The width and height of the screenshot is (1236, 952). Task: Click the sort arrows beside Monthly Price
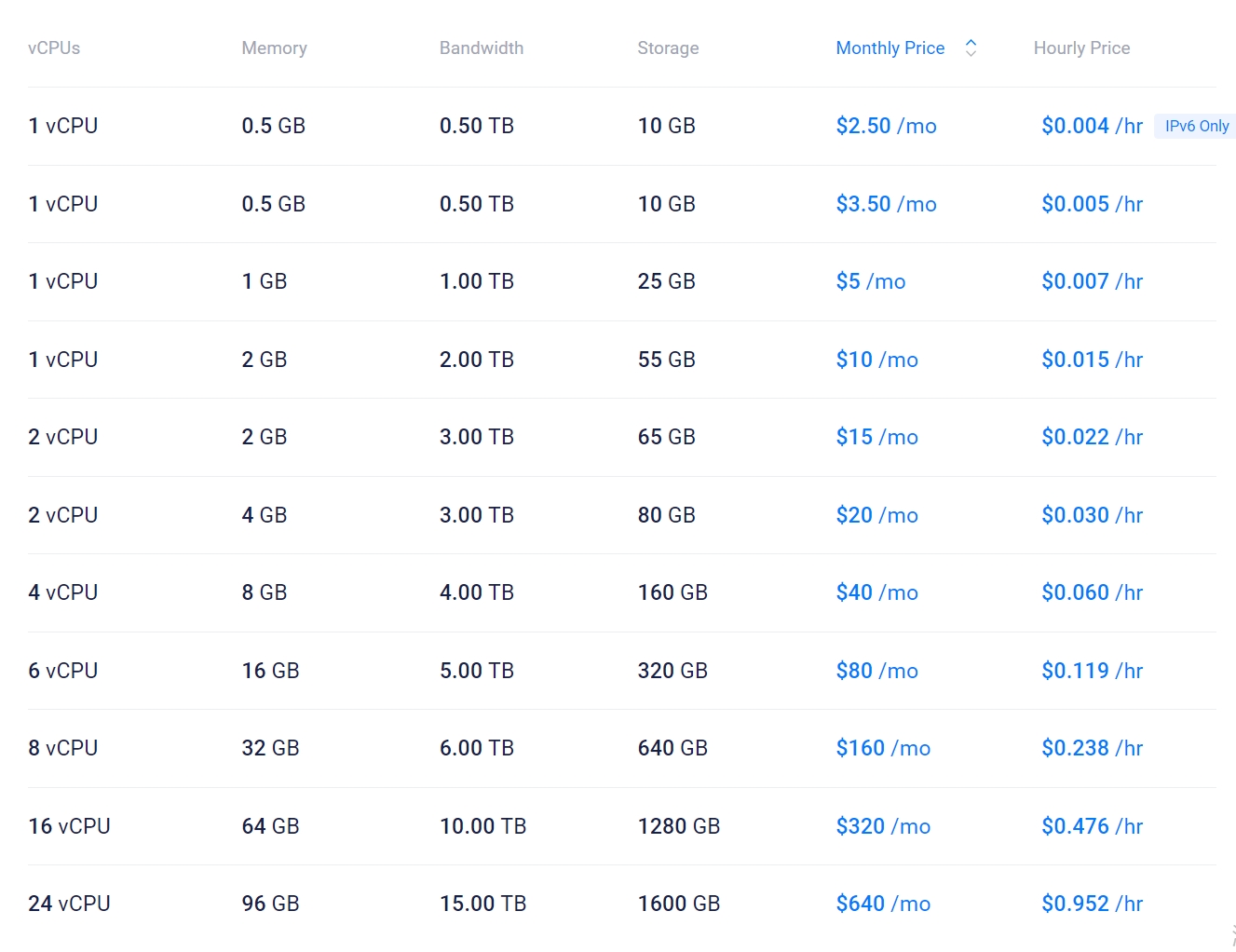[971, 48]
